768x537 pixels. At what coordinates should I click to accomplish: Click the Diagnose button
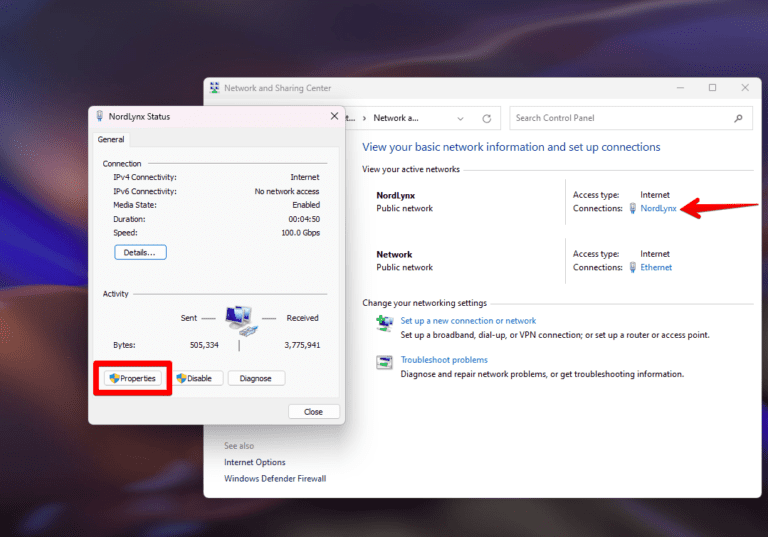(256, 378)
